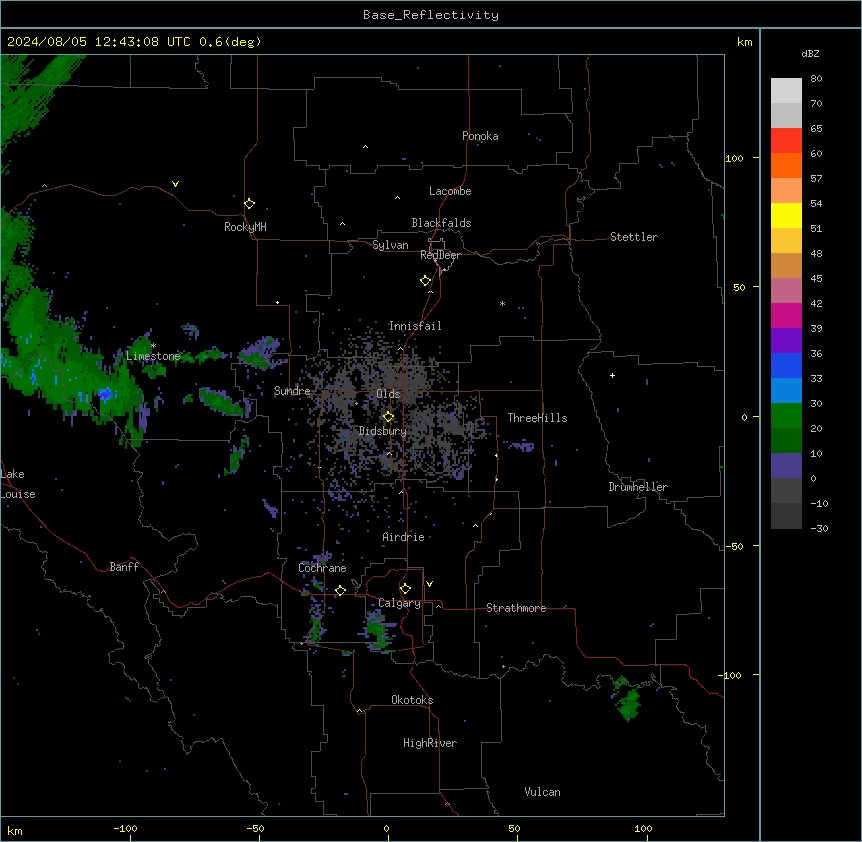Click the Drumheller city label

[638, 487]
